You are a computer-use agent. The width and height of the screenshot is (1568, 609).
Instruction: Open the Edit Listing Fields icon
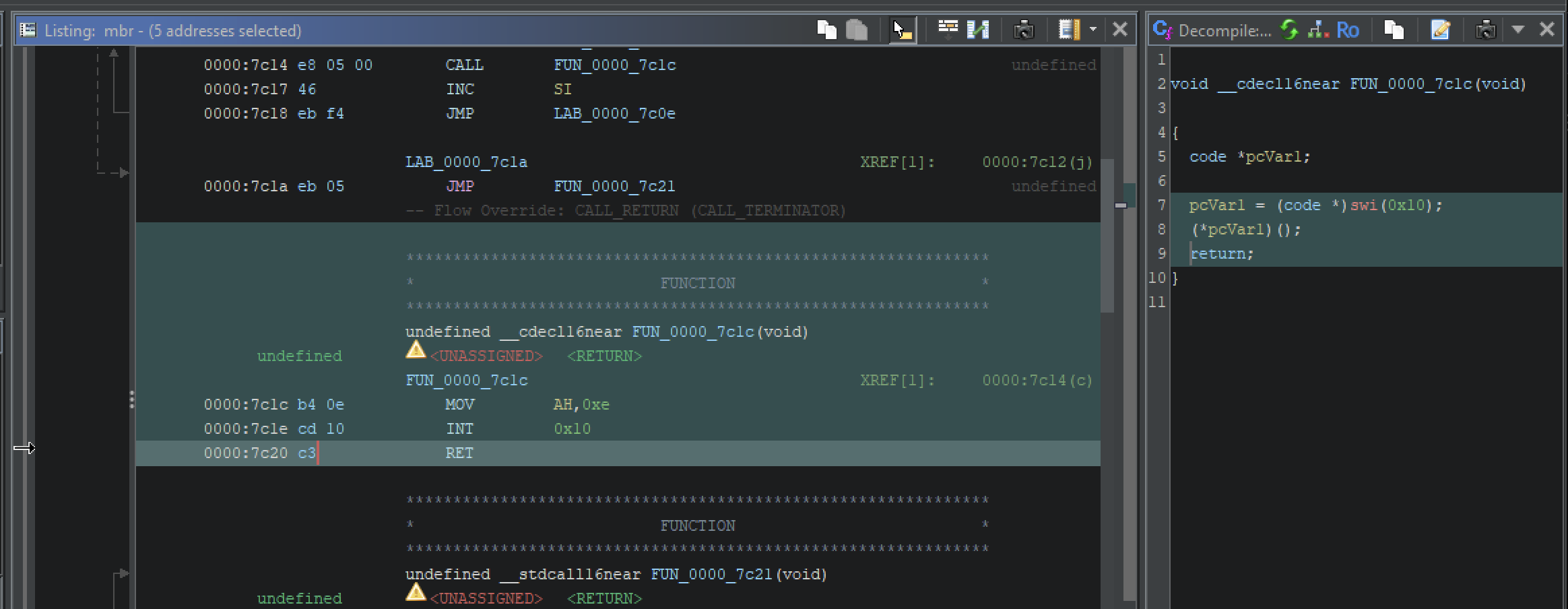click(x=948, y=28)
